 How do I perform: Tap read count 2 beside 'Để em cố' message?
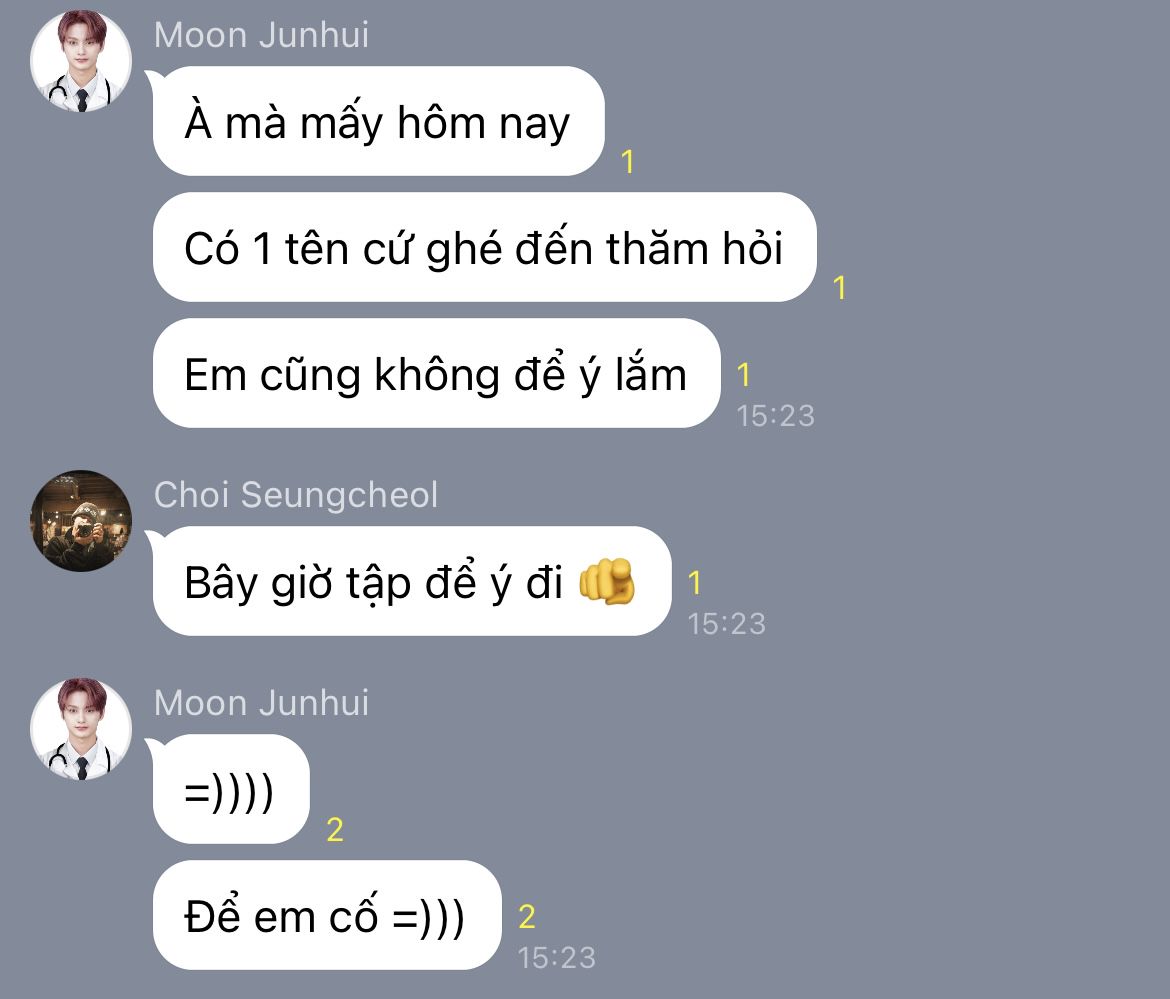(527, 917)
